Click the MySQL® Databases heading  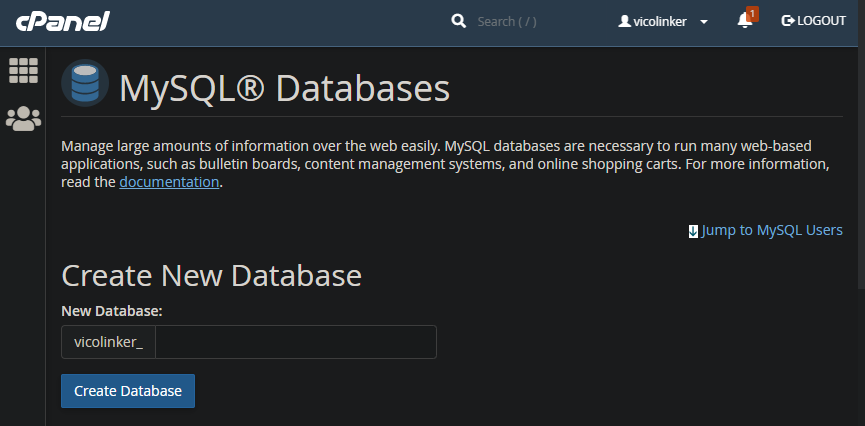point(285,88)
